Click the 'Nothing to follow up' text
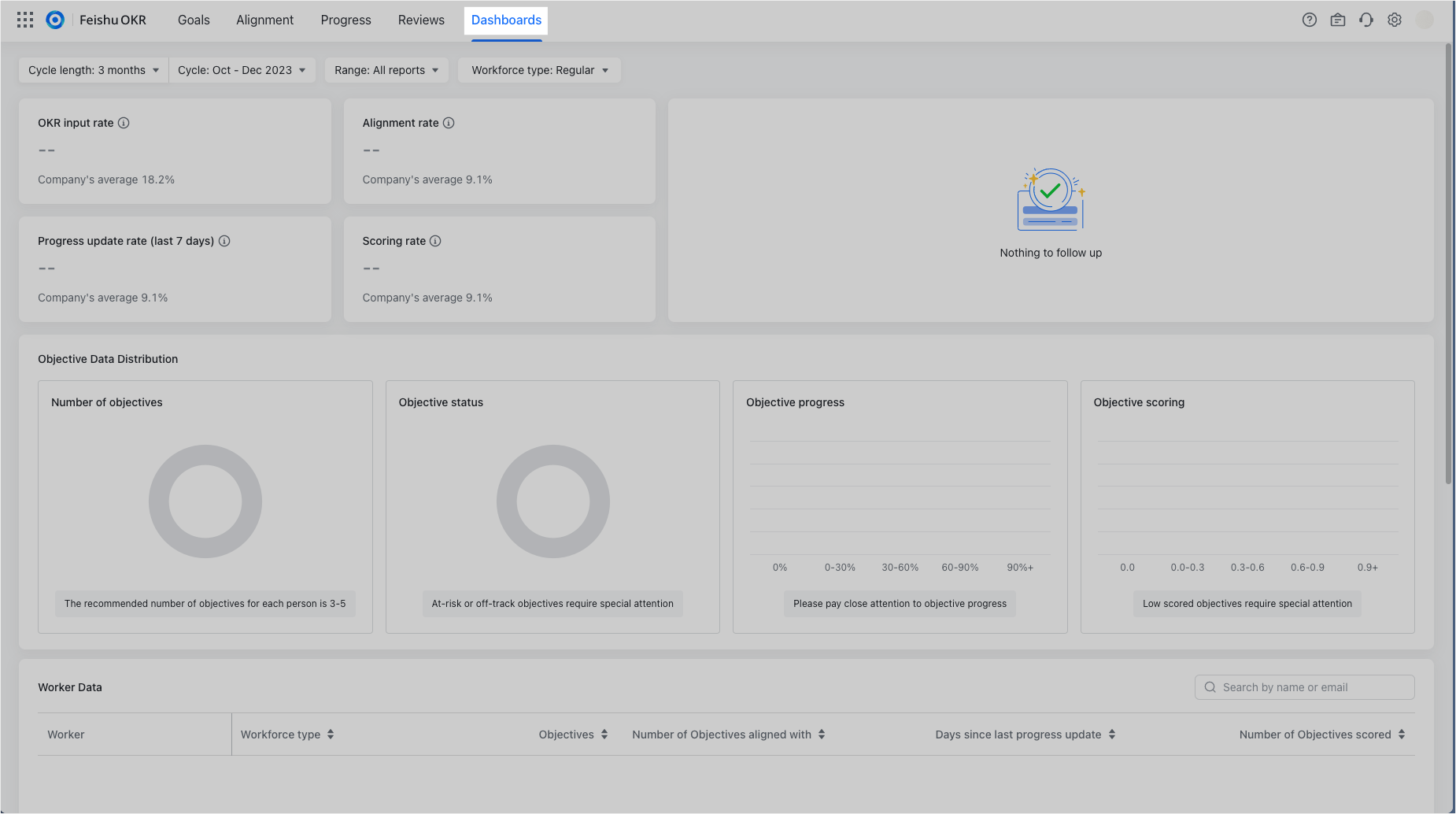This screenshot has height=814, width=1456. (1051, 253)
